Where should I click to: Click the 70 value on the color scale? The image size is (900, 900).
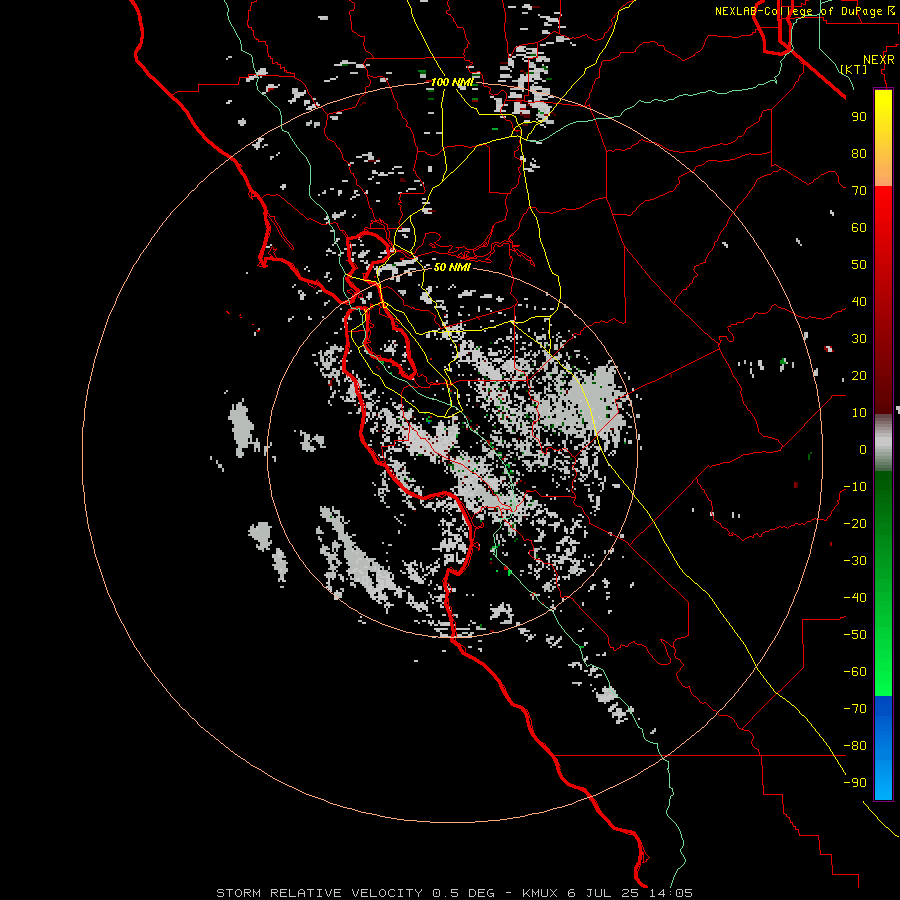[859, 191]
